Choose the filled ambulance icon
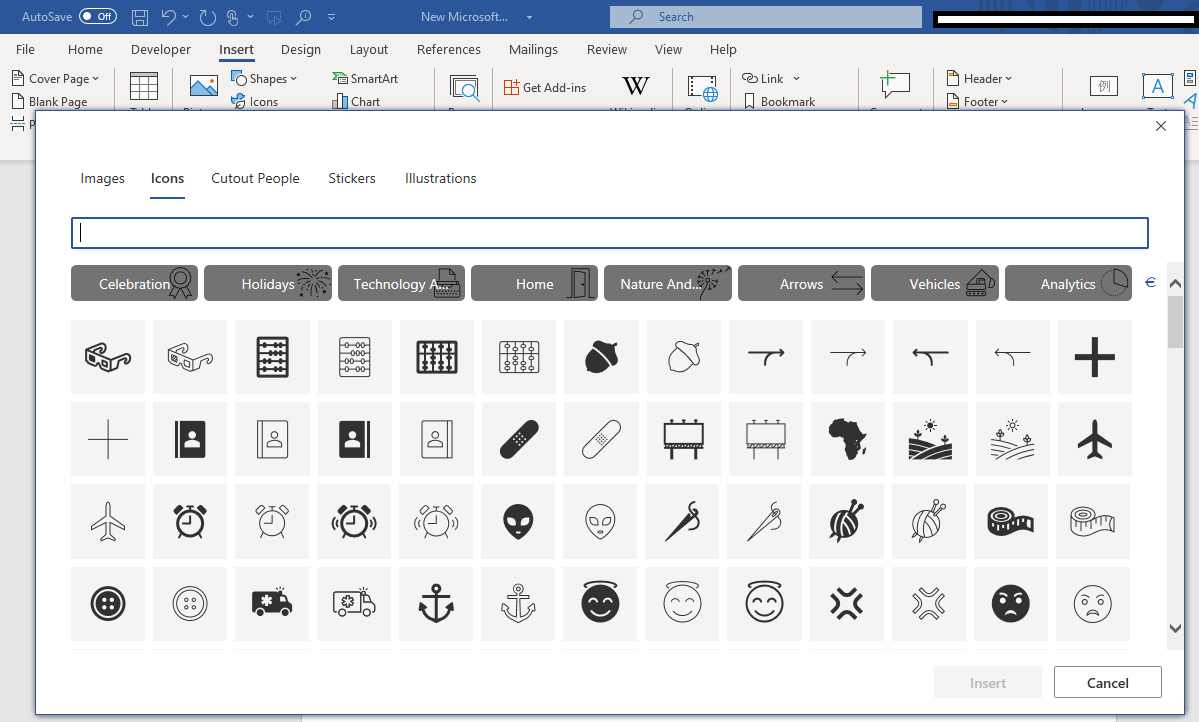1199x722 pixels. (x=271, y=603)
